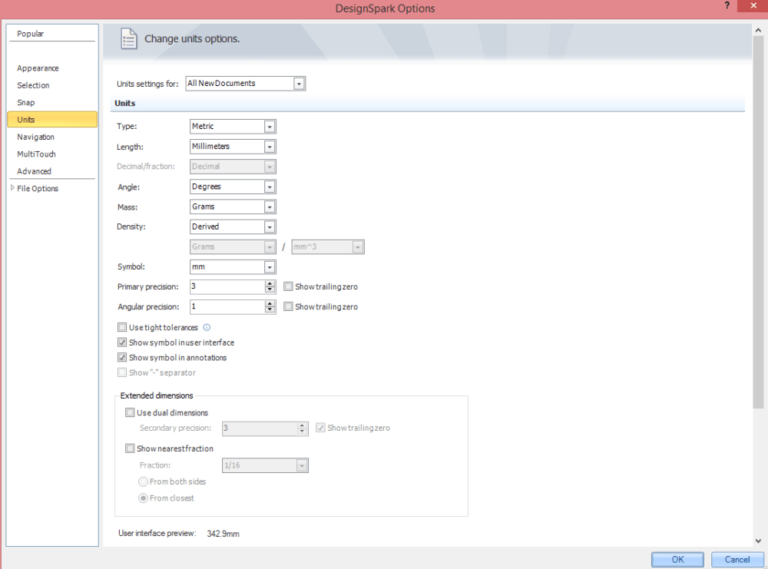
Task: Decrease Angular precision with down arrow
Action: pyautogui.click(x=270, y=310)
